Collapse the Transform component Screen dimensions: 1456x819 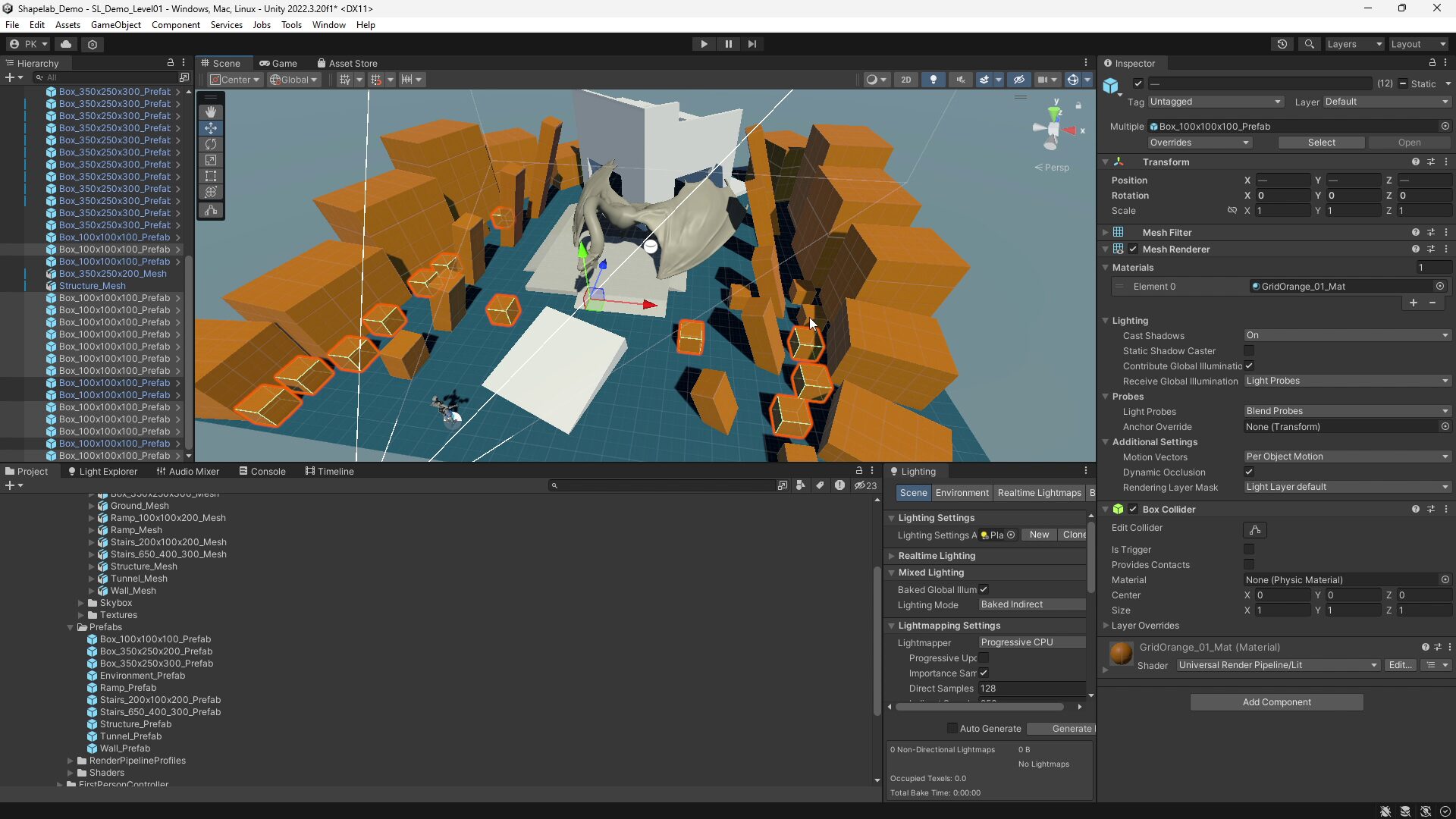click(1106, 162)
